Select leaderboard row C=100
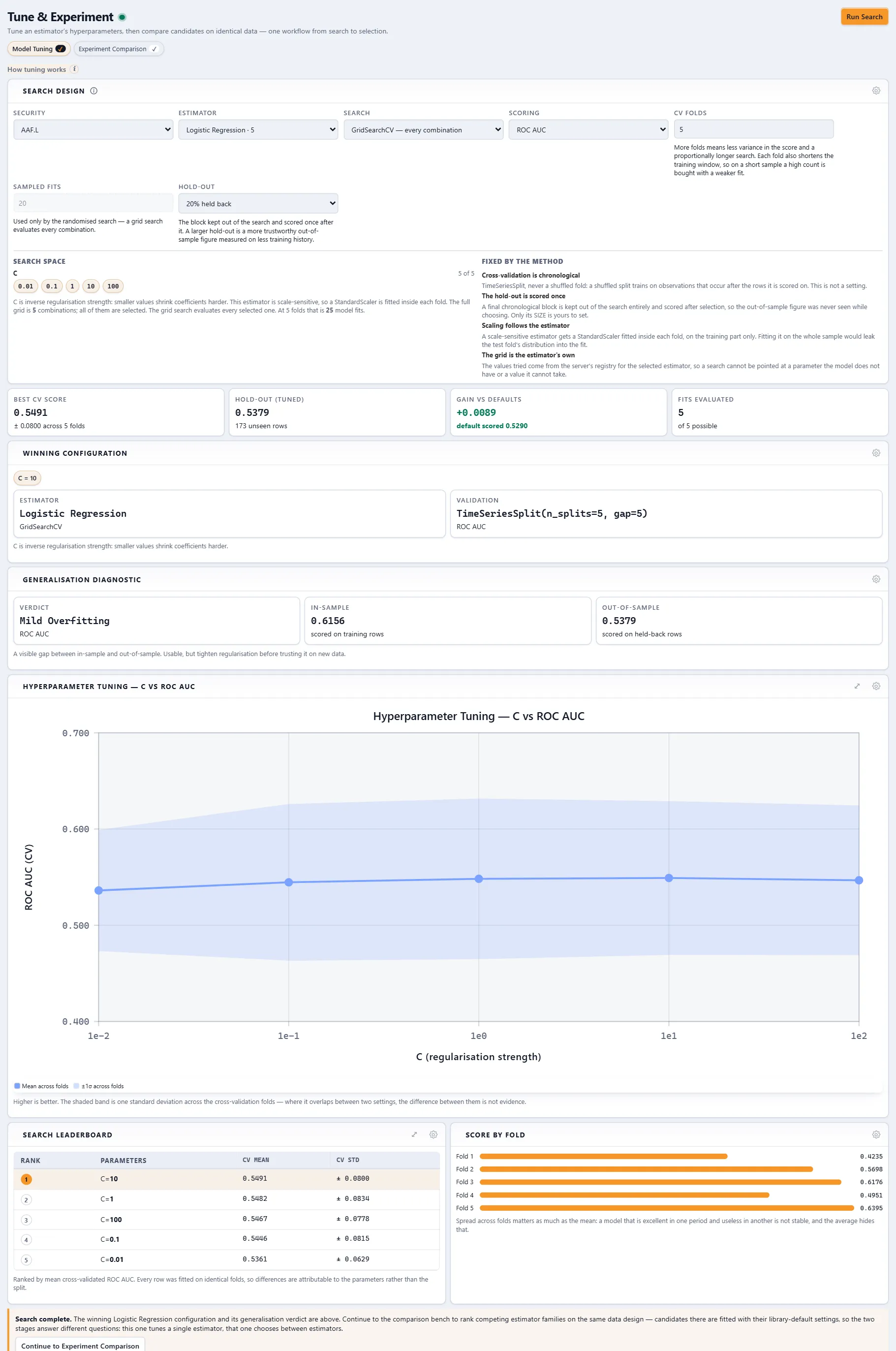Image resolution: width=896 pixels, height=1351 pixels. (226, 1219)
